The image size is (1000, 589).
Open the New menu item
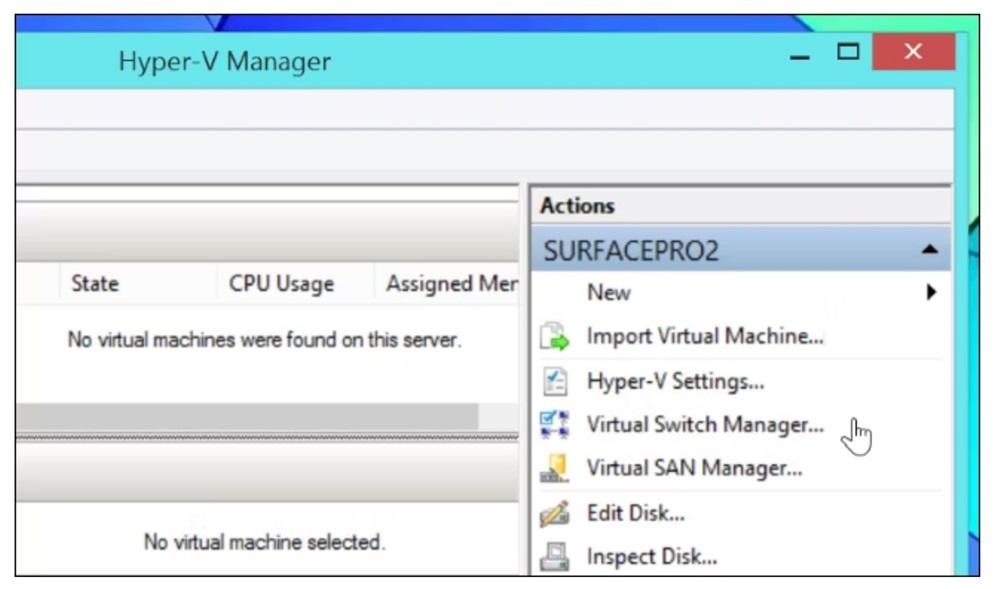tap(609, 293)
